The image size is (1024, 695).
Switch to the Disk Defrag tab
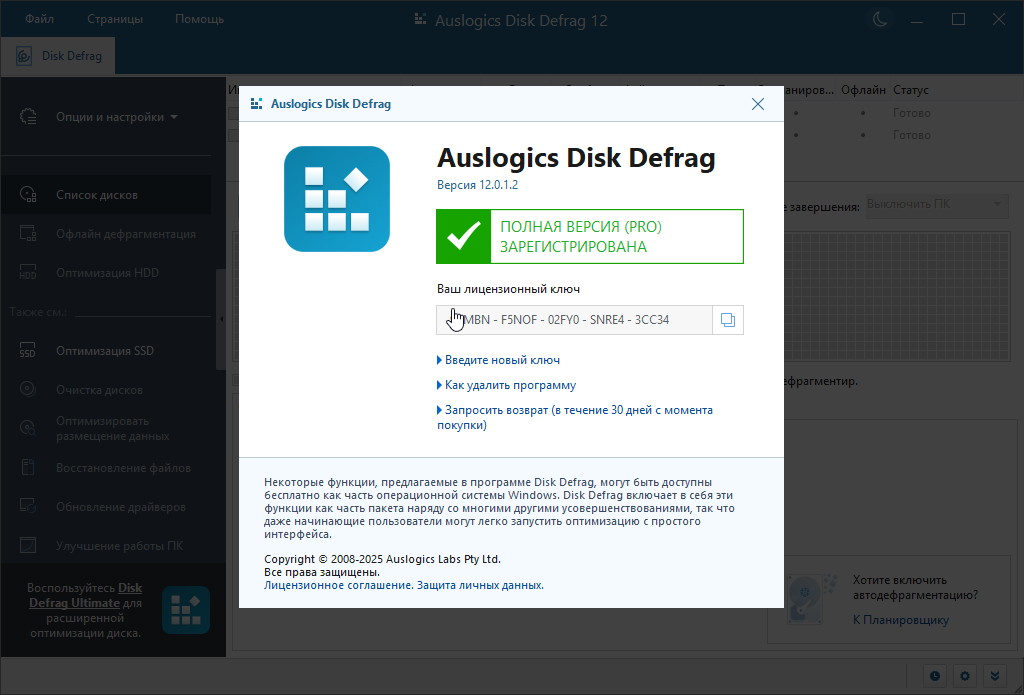click(57, 56)
